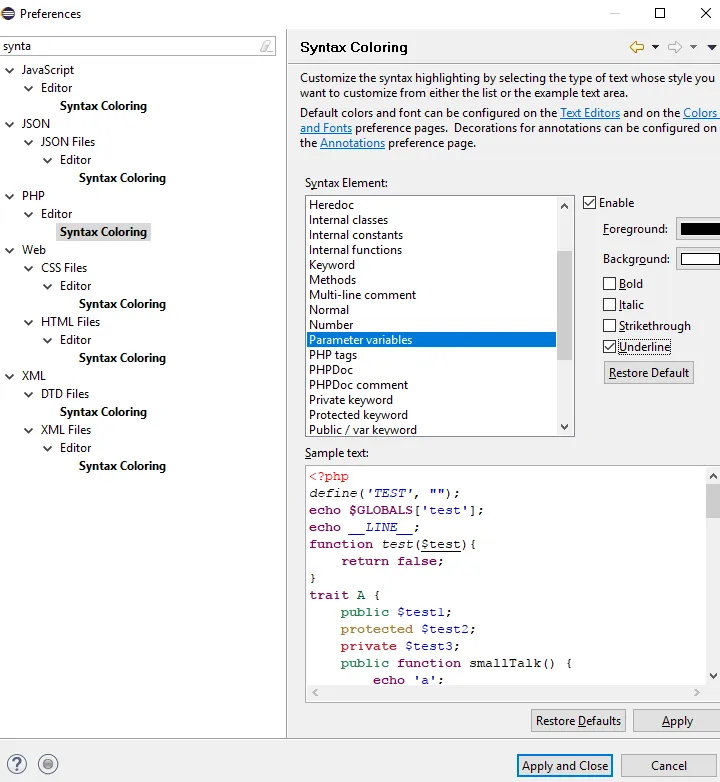
Task: Select Internal constants syntax element
Action: (431, 235)
